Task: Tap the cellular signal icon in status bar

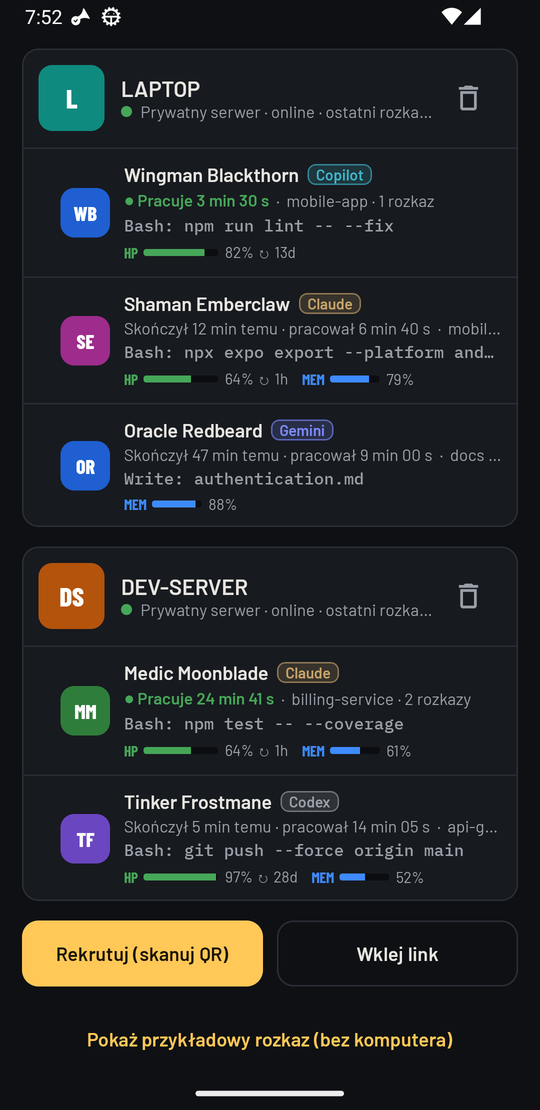Action: 472,16
